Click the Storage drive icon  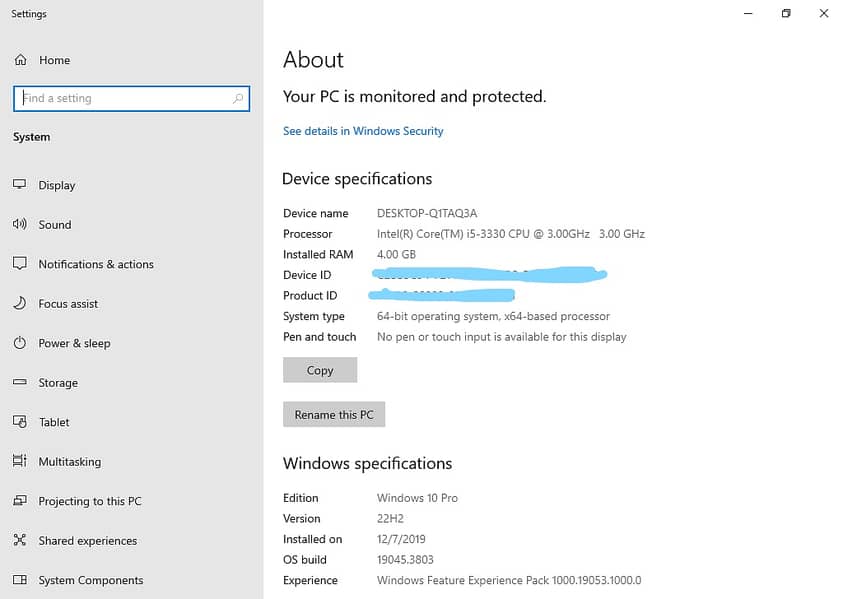click(x=19, y=382)
